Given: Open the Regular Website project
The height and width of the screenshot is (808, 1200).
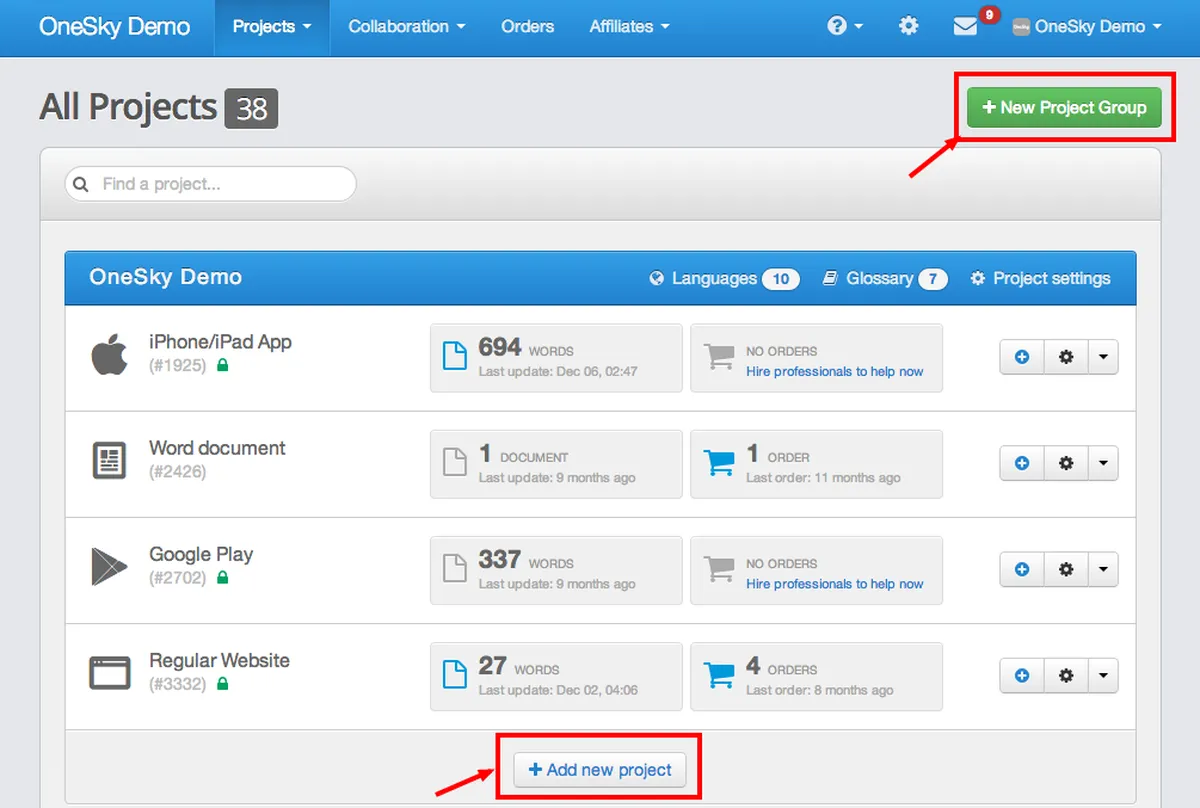Looking at the screenshot, I should tap(219, 661).
